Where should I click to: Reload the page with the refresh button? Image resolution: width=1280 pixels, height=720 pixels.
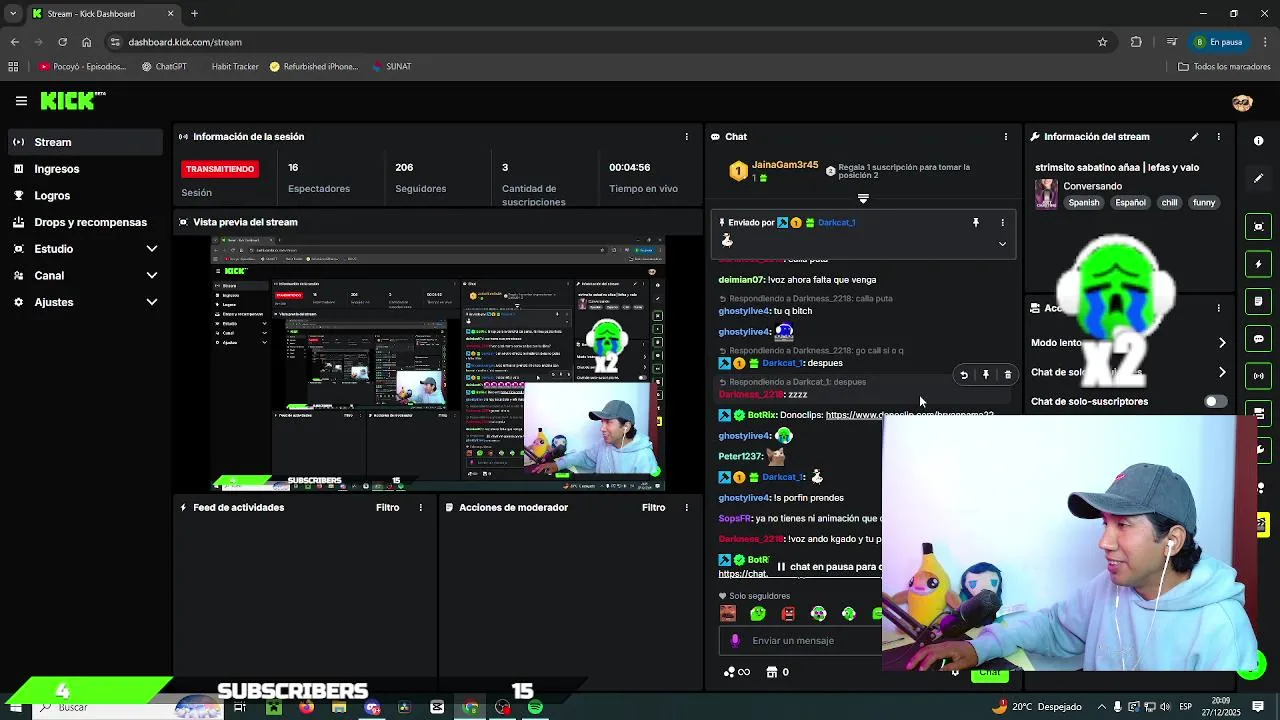(x=62, y=42)
